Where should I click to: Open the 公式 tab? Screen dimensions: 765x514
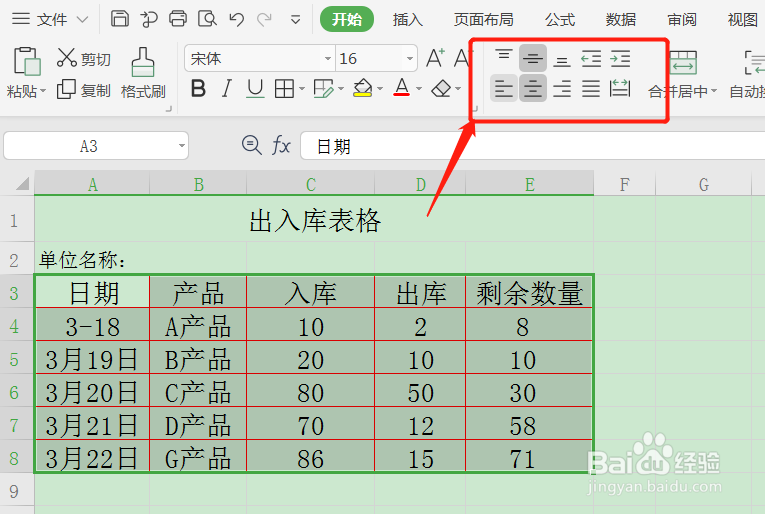[x=560, y=20]
